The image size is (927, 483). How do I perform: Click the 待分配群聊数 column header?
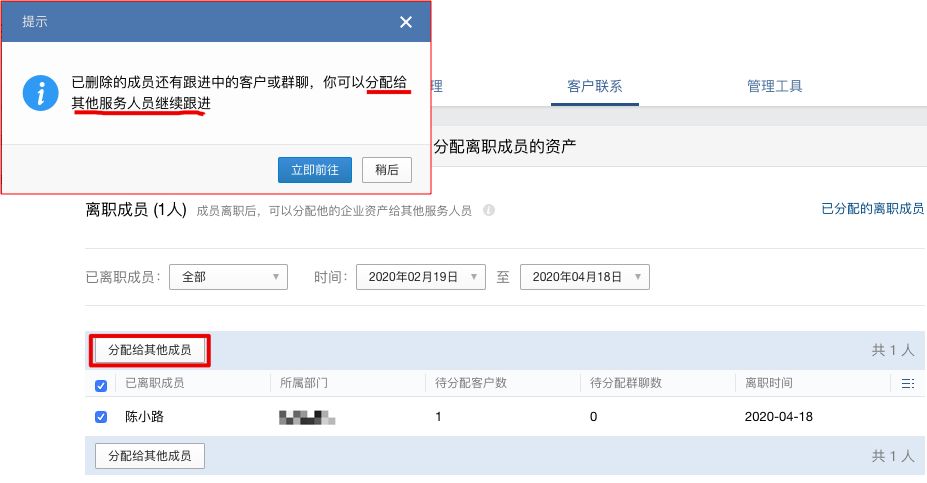point(626,383)
